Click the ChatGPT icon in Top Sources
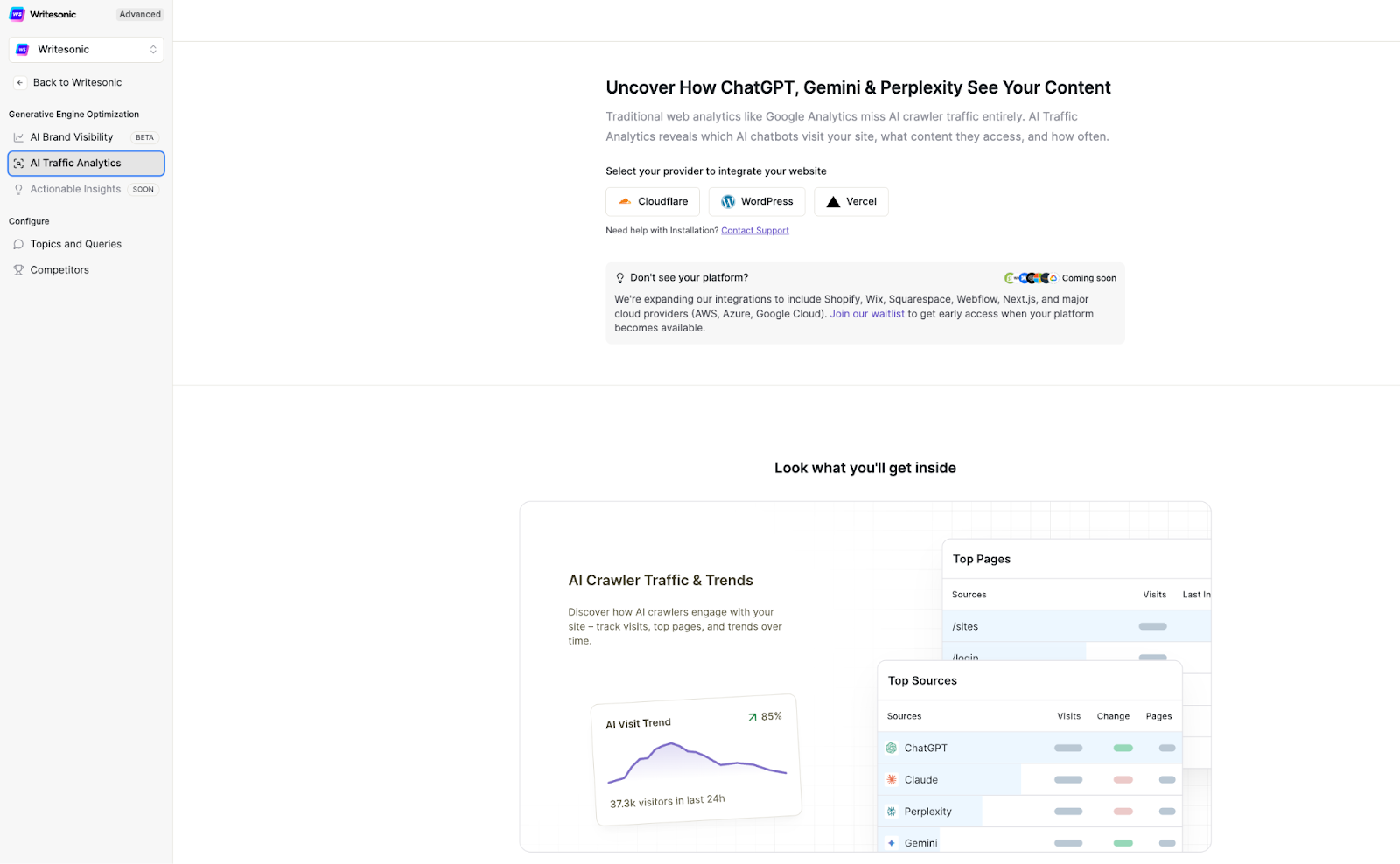The height and width of the screenshot is (864, 1400). (892, 749)
